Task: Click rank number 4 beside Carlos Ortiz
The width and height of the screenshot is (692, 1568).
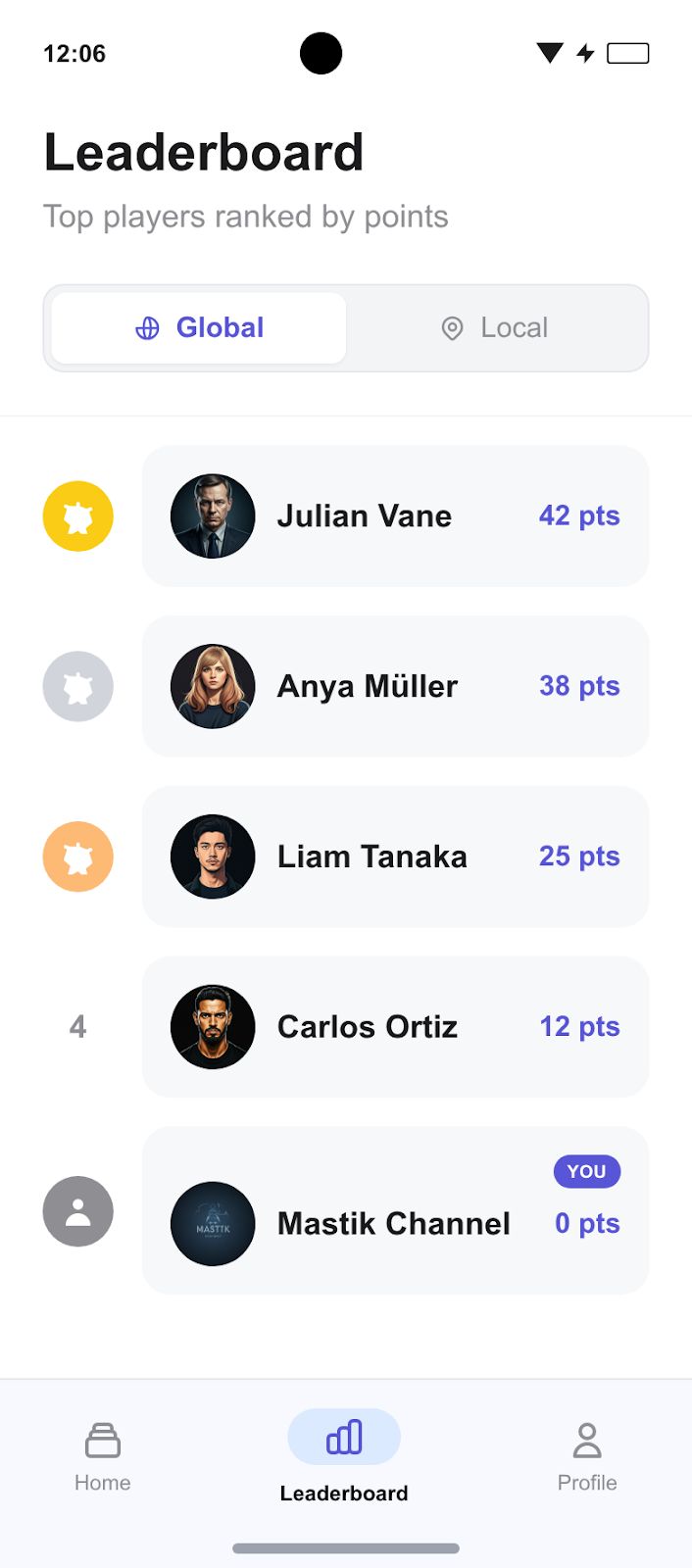Action: click(77, 1026)
